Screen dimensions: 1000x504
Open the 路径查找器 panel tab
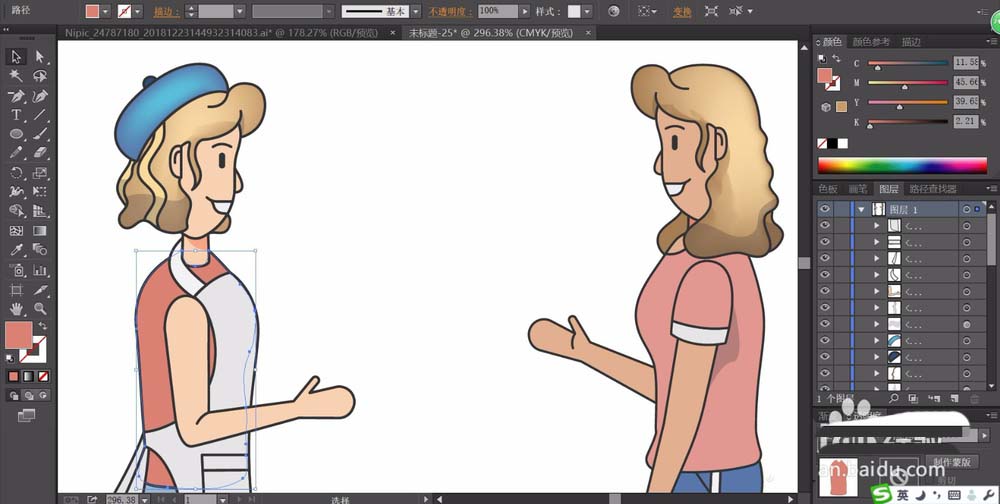pos(932,189)
